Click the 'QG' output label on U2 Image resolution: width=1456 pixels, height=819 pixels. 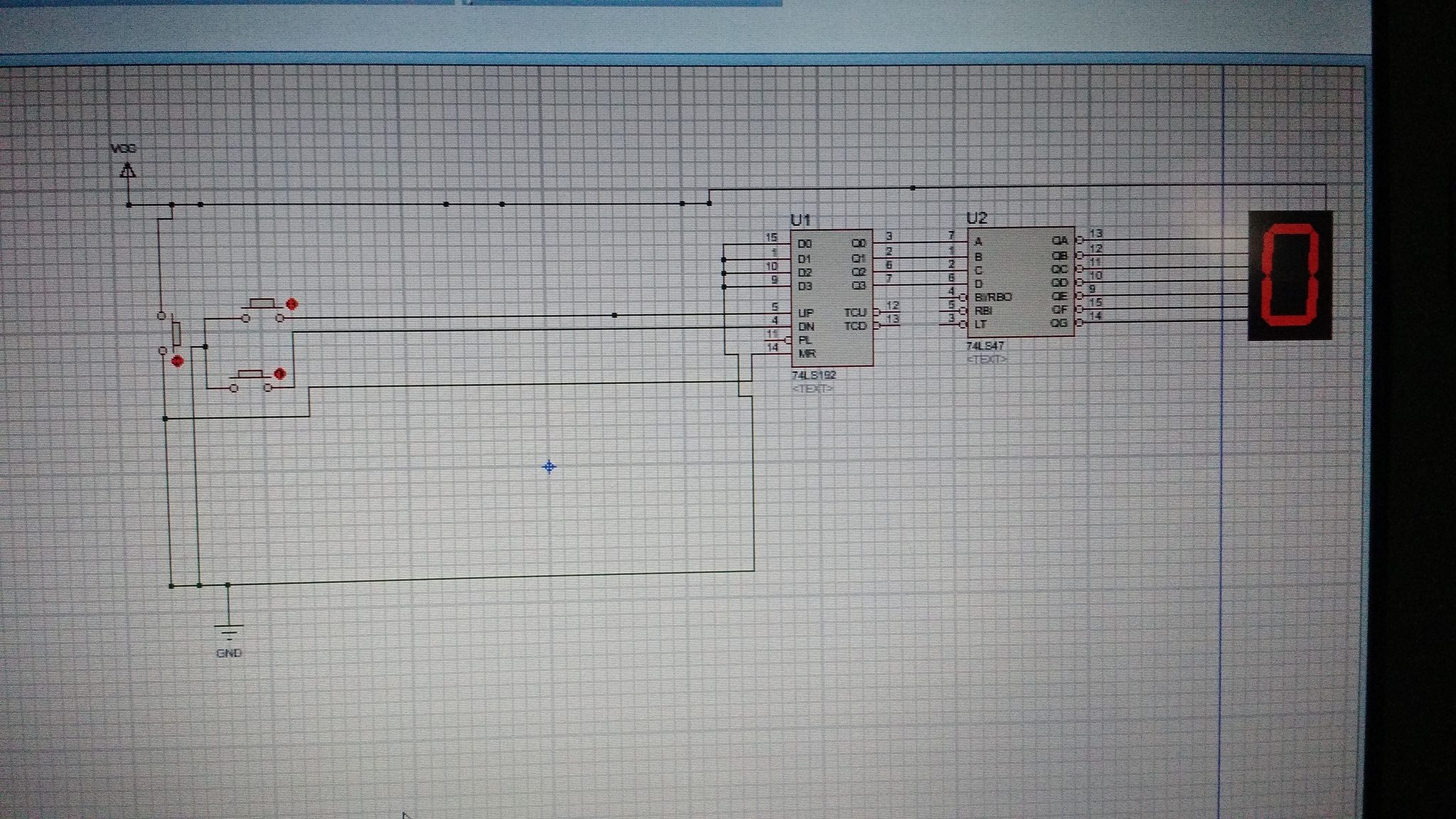1059,323
